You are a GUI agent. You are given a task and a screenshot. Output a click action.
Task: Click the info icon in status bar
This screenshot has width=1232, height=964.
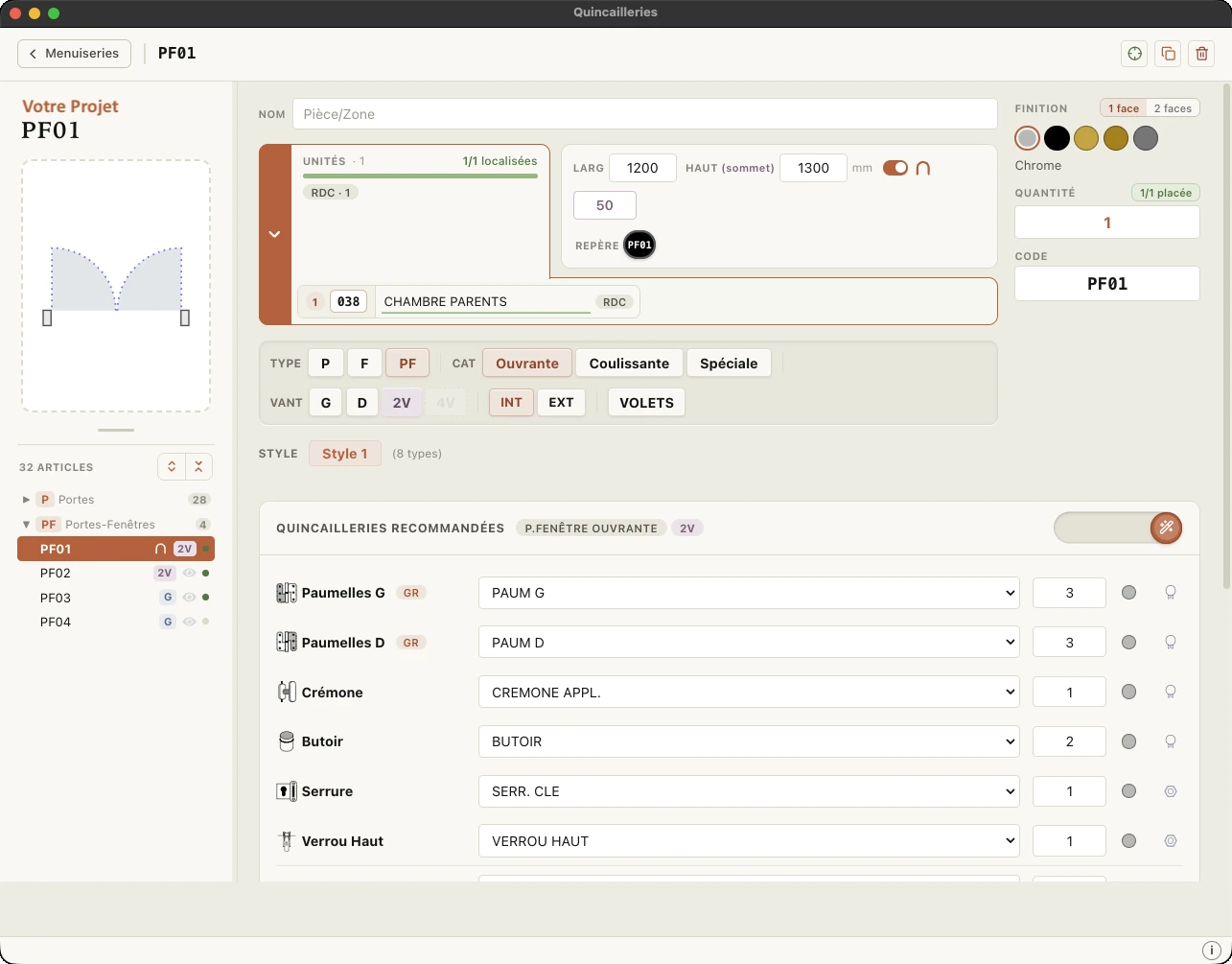point(1212,950)
